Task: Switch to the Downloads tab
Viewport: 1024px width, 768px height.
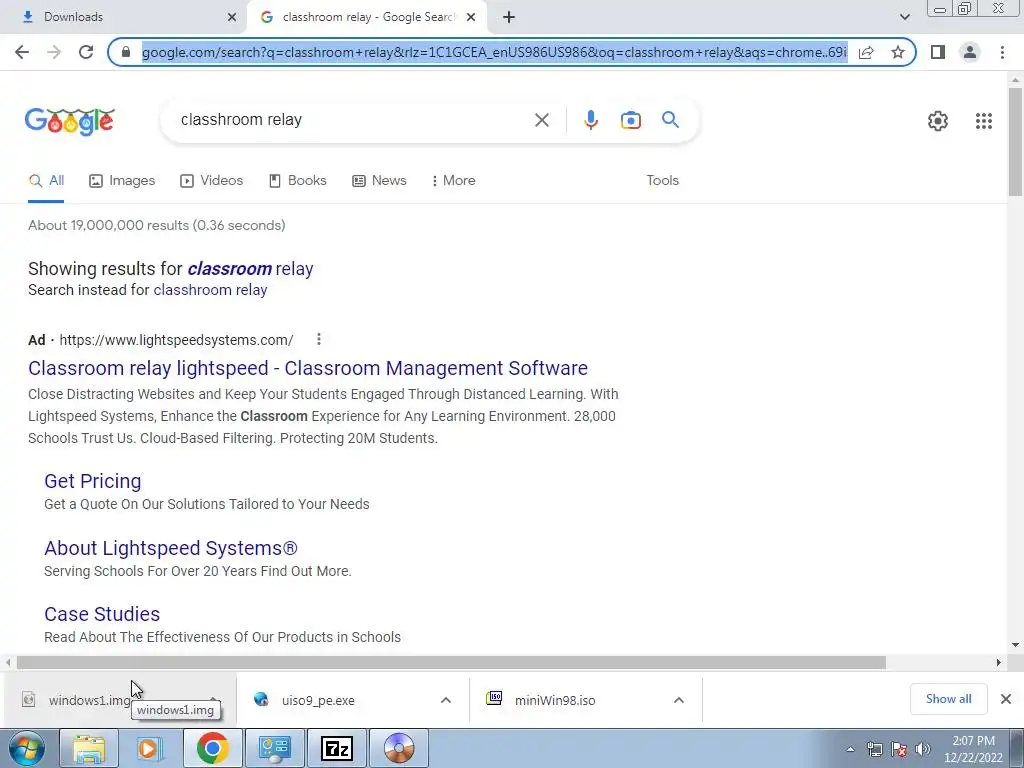Action: [x=123, y=17]
